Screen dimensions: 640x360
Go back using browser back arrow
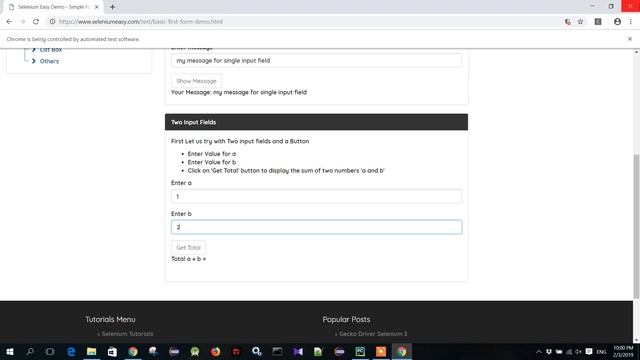(x=9, y=22)
